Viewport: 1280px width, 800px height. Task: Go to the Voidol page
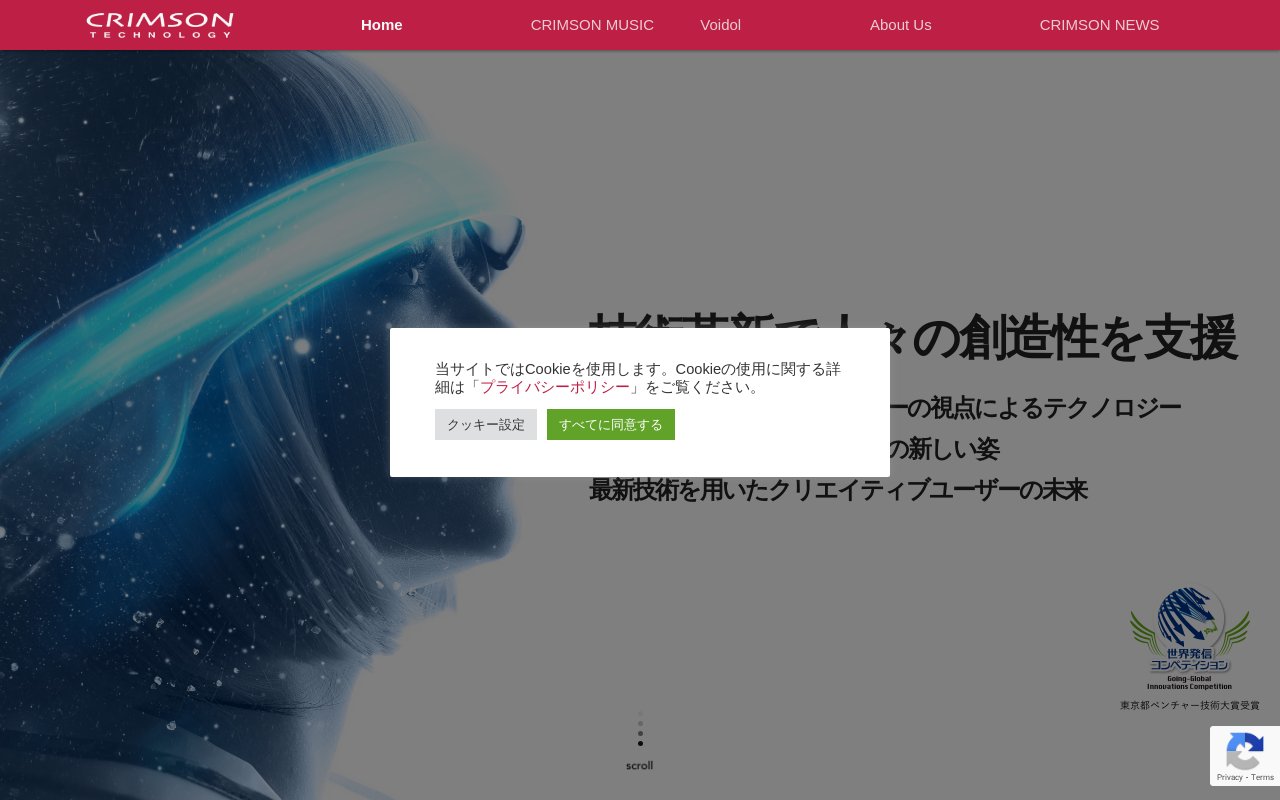(720, 25)
